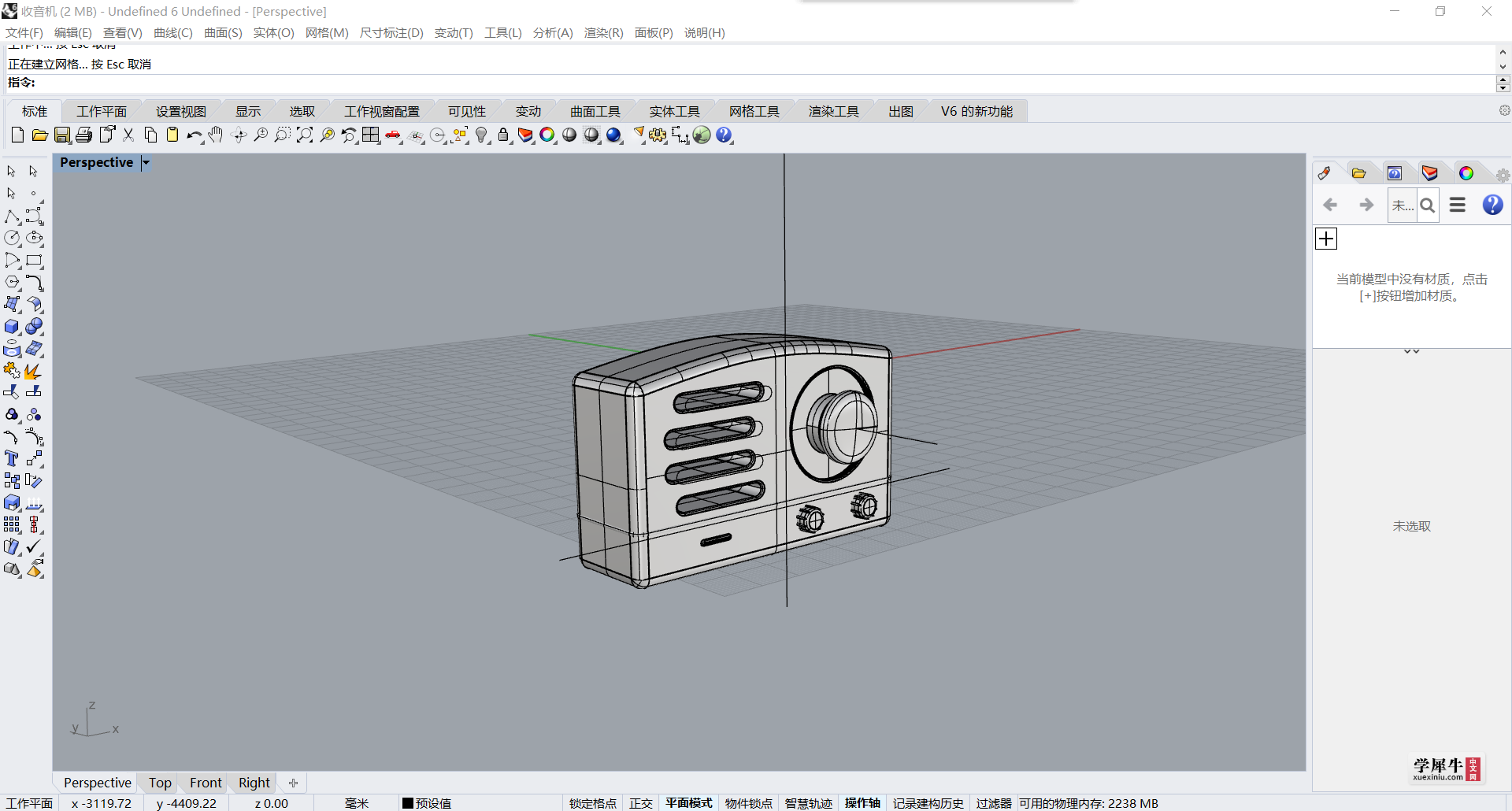
Task: Cut selection with the scissors icon
Action: click(x=128, y=135)
